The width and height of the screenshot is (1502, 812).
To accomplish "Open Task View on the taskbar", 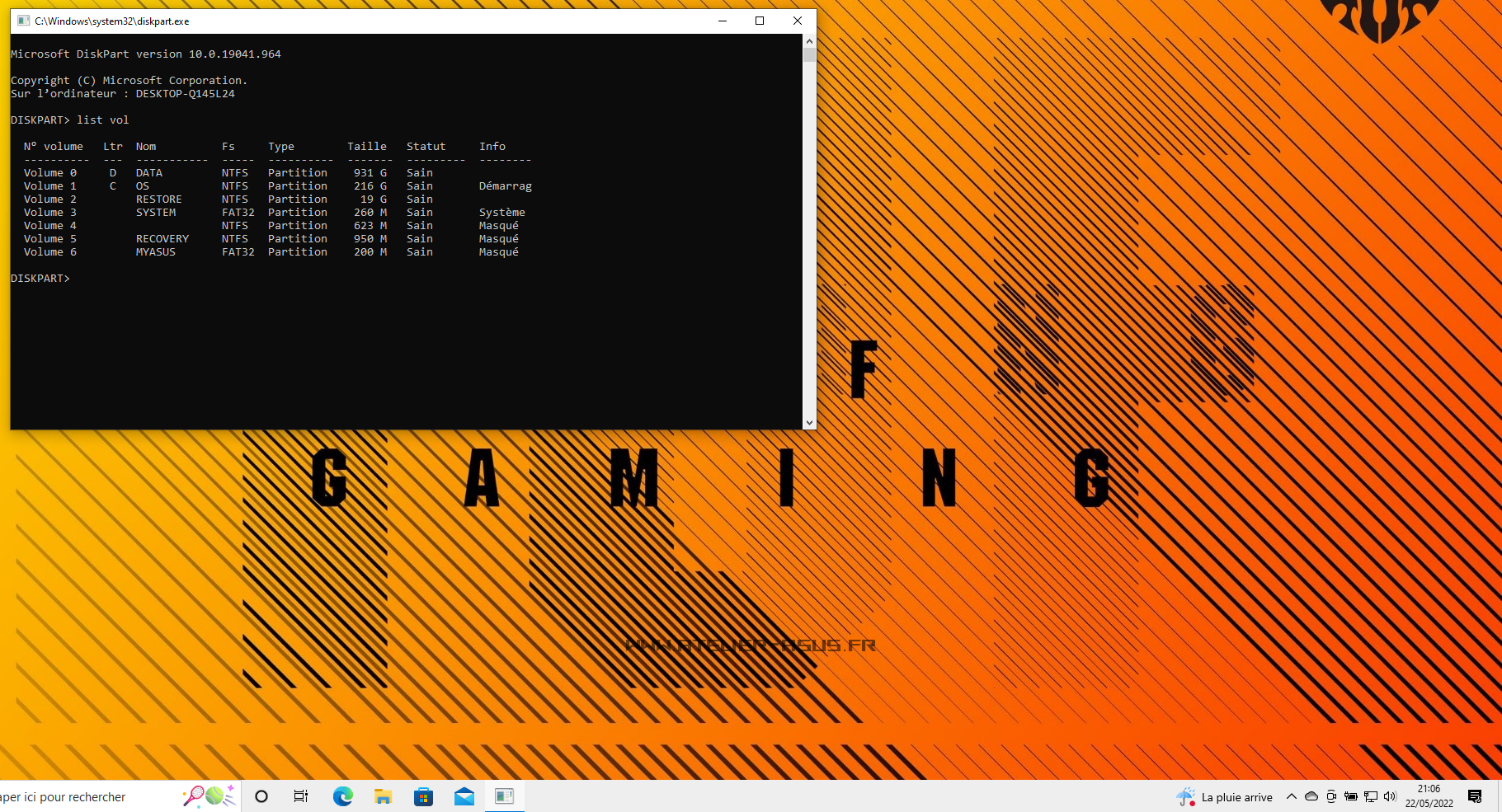I will coord(301,796).
